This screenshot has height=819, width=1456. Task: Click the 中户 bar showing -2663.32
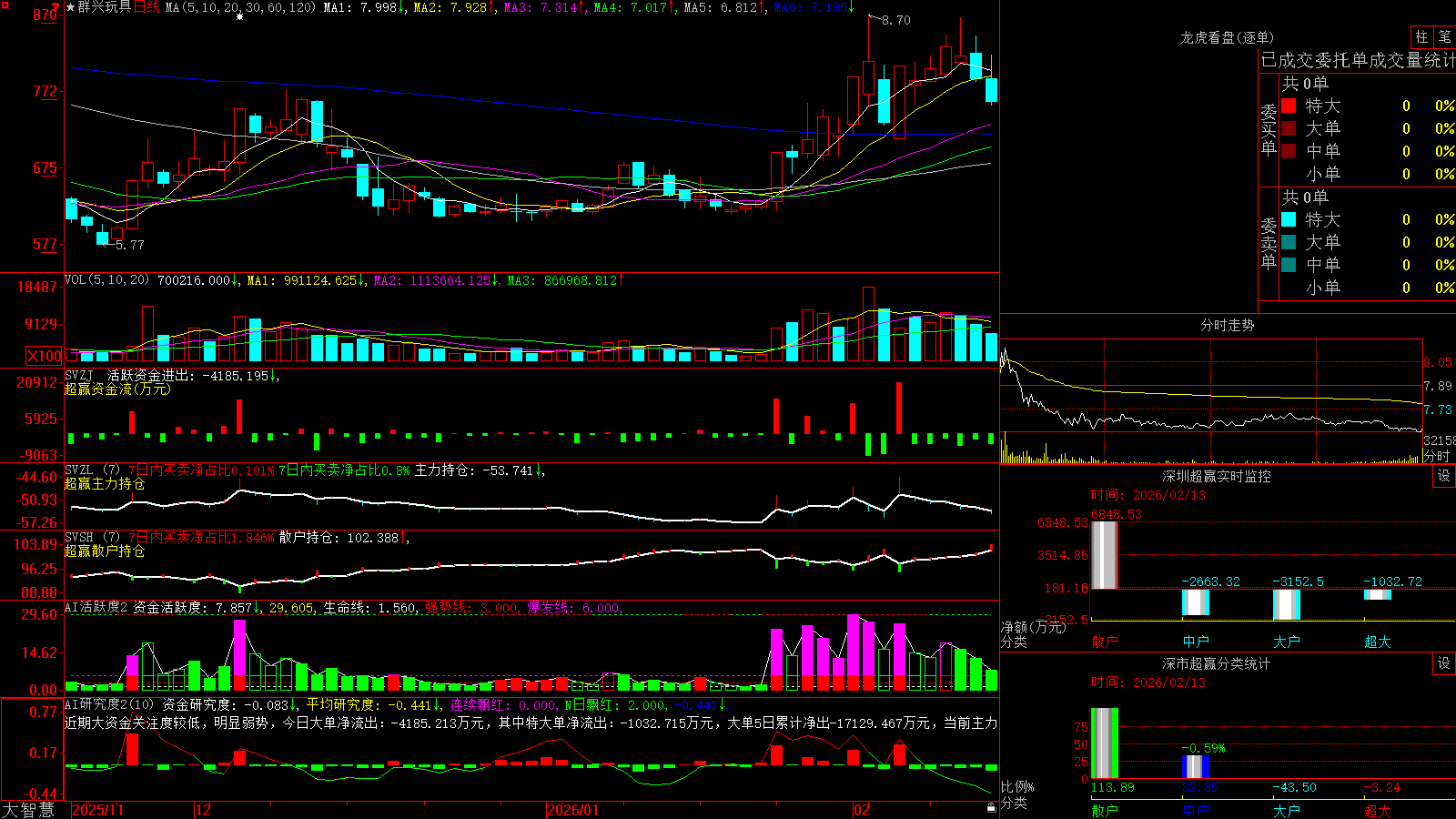pyautogui.click(x=1196, y=602)
